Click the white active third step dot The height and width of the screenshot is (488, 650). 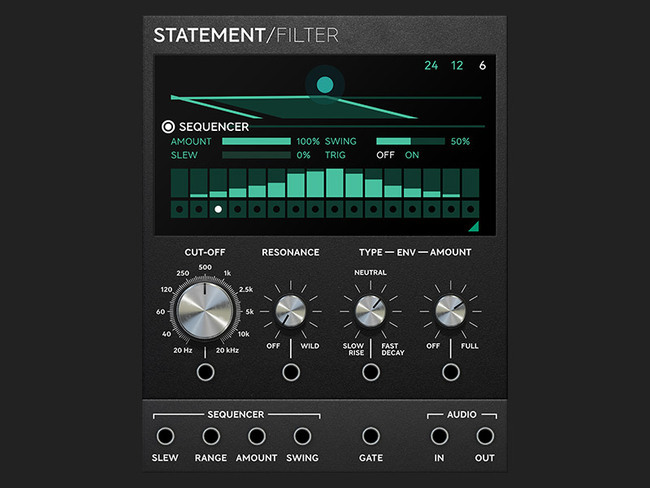[218, 209]
